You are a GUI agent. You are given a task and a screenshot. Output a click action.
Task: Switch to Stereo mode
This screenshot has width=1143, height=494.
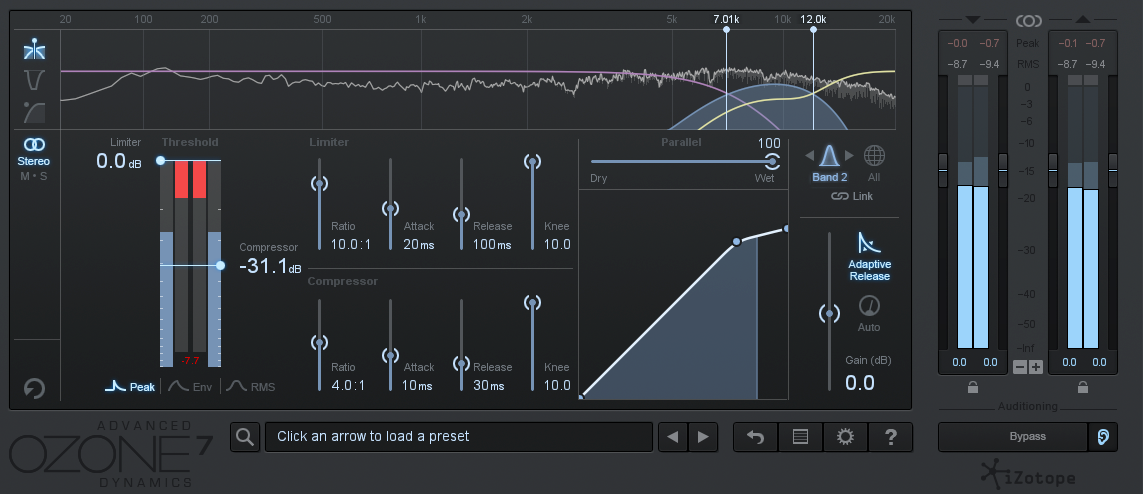point(34,152)
